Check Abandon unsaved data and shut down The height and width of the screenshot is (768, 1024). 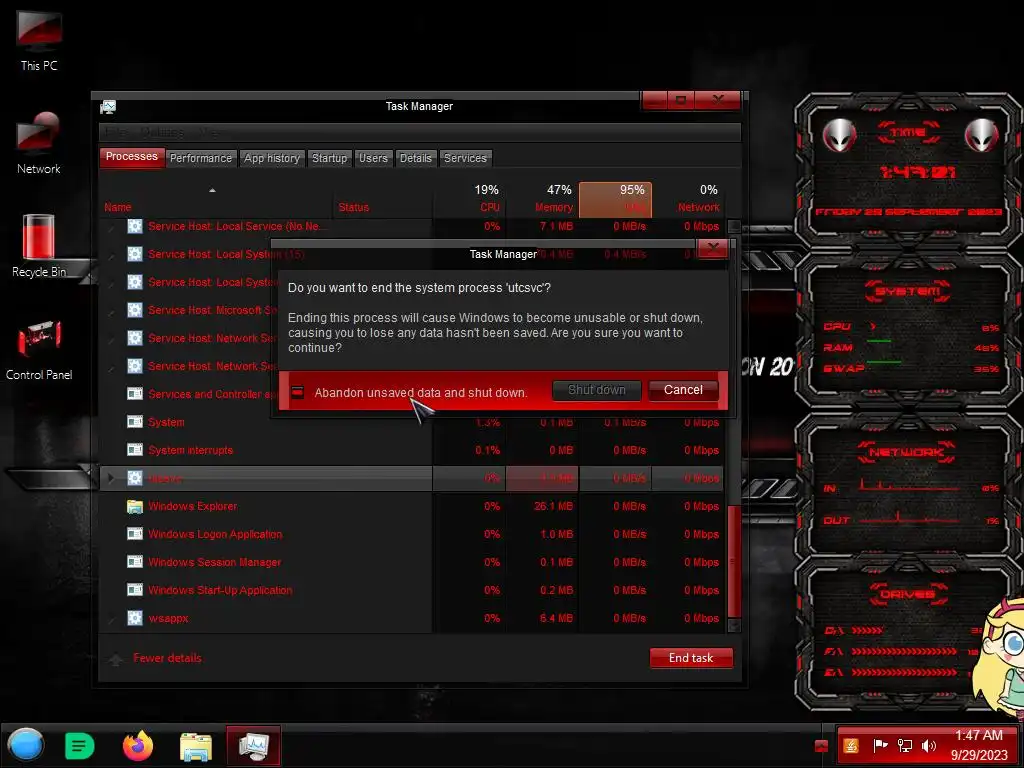click(298, 392)
